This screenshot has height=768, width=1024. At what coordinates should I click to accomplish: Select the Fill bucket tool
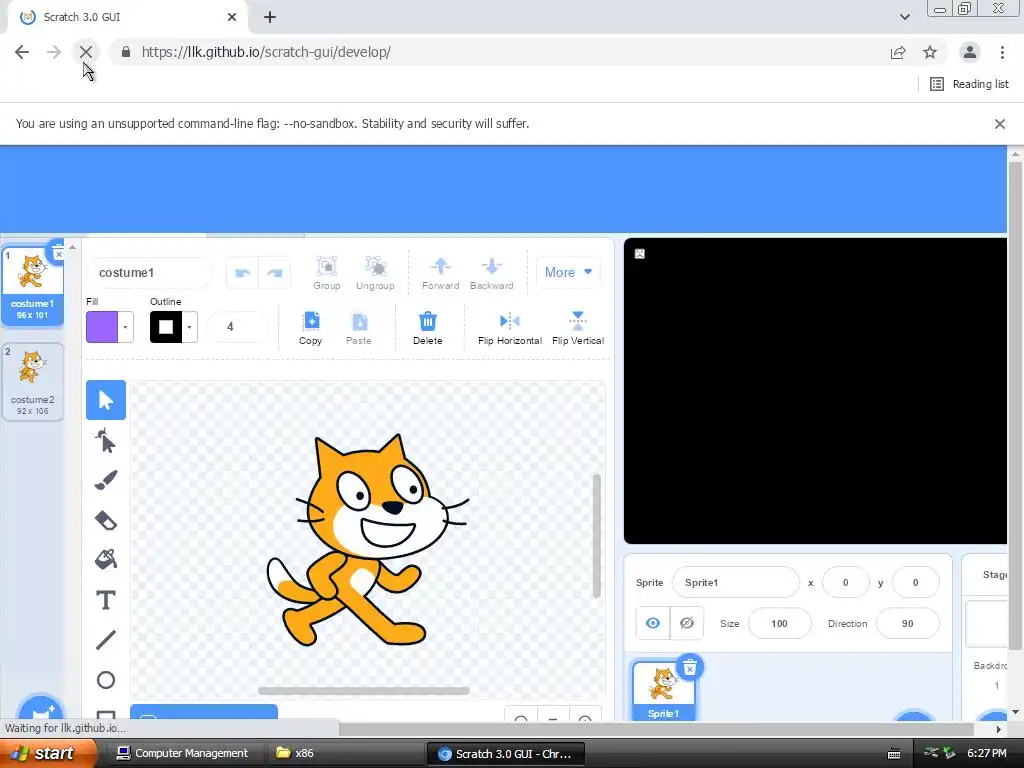[x=106, y=560]
